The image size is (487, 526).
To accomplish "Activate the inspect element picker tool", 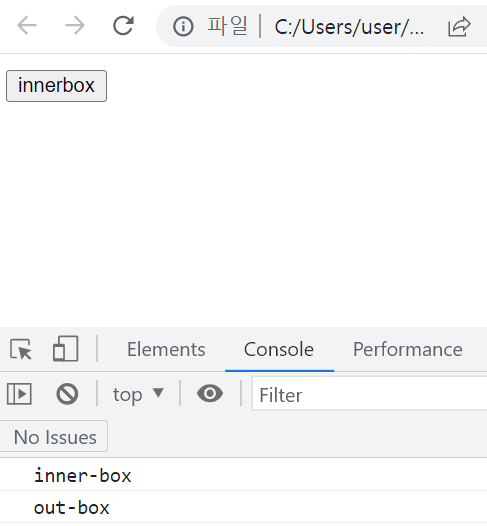I will (21, 350).
